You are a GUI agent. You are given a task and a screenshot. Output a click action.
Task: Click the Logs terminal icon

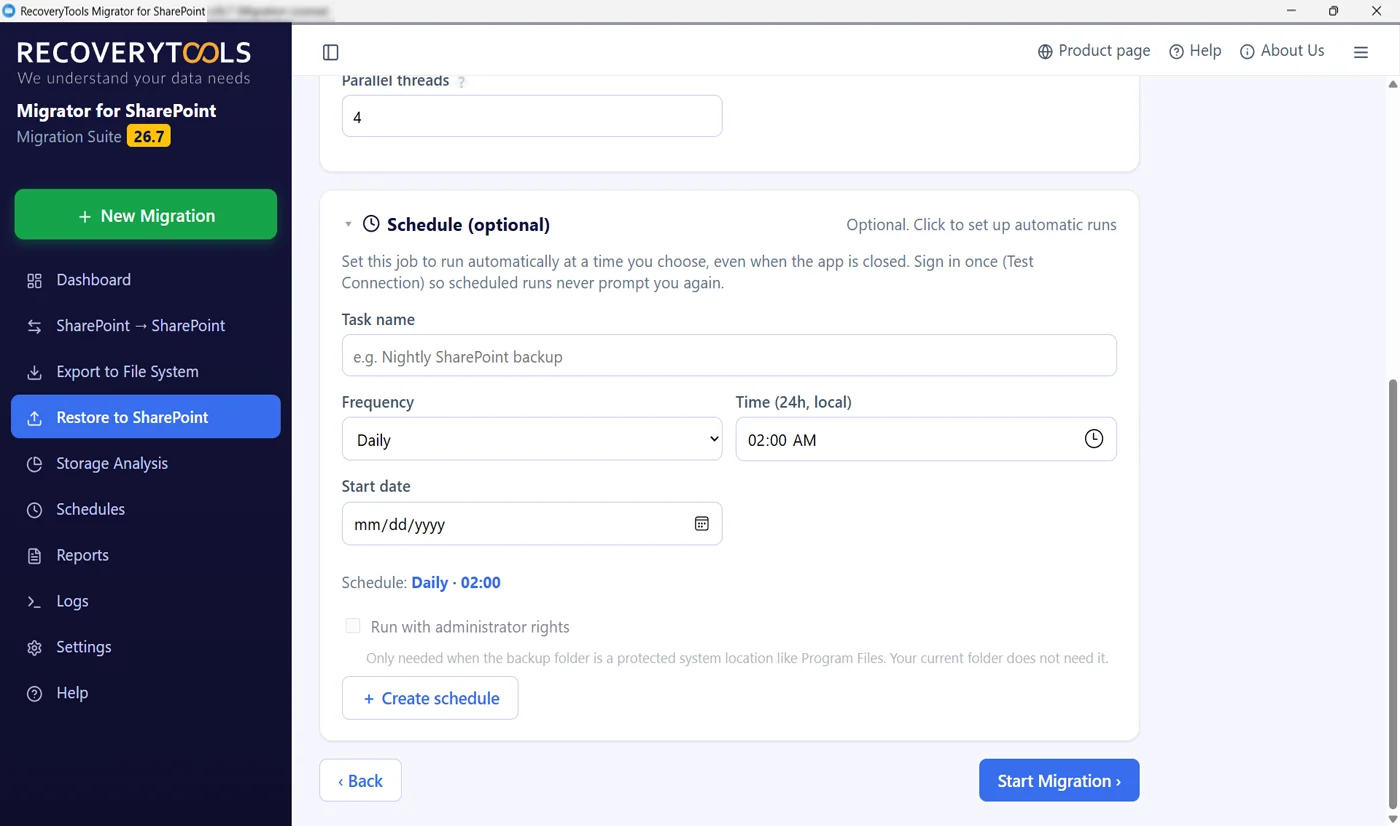point(35,602)
